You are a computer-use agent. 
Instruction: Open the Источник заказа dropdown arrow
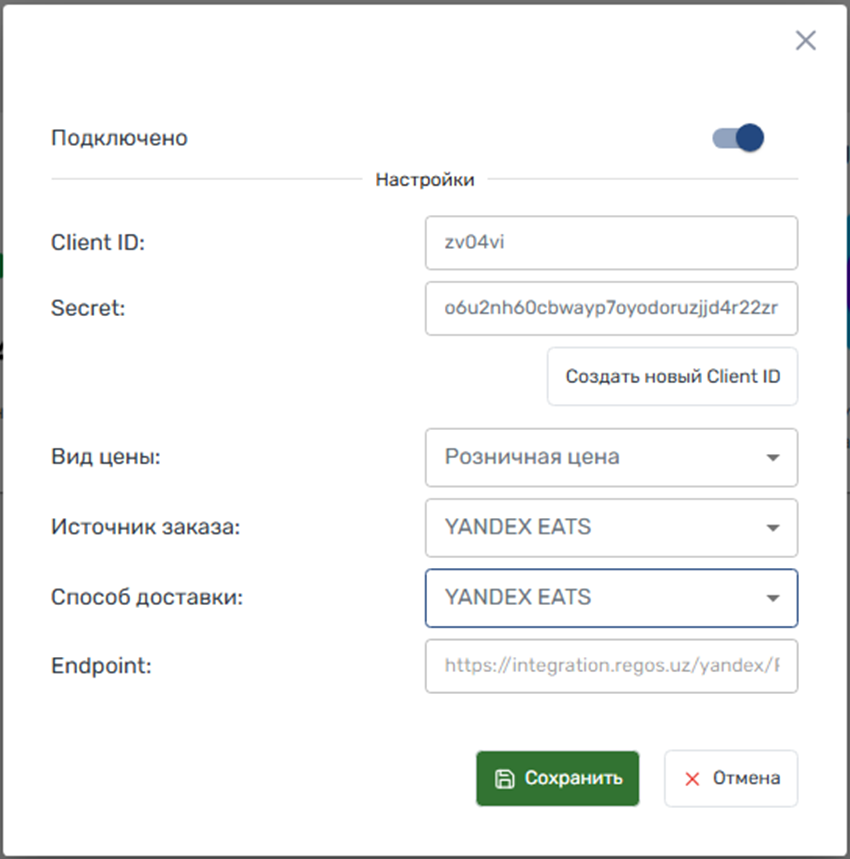coord(772,528)
